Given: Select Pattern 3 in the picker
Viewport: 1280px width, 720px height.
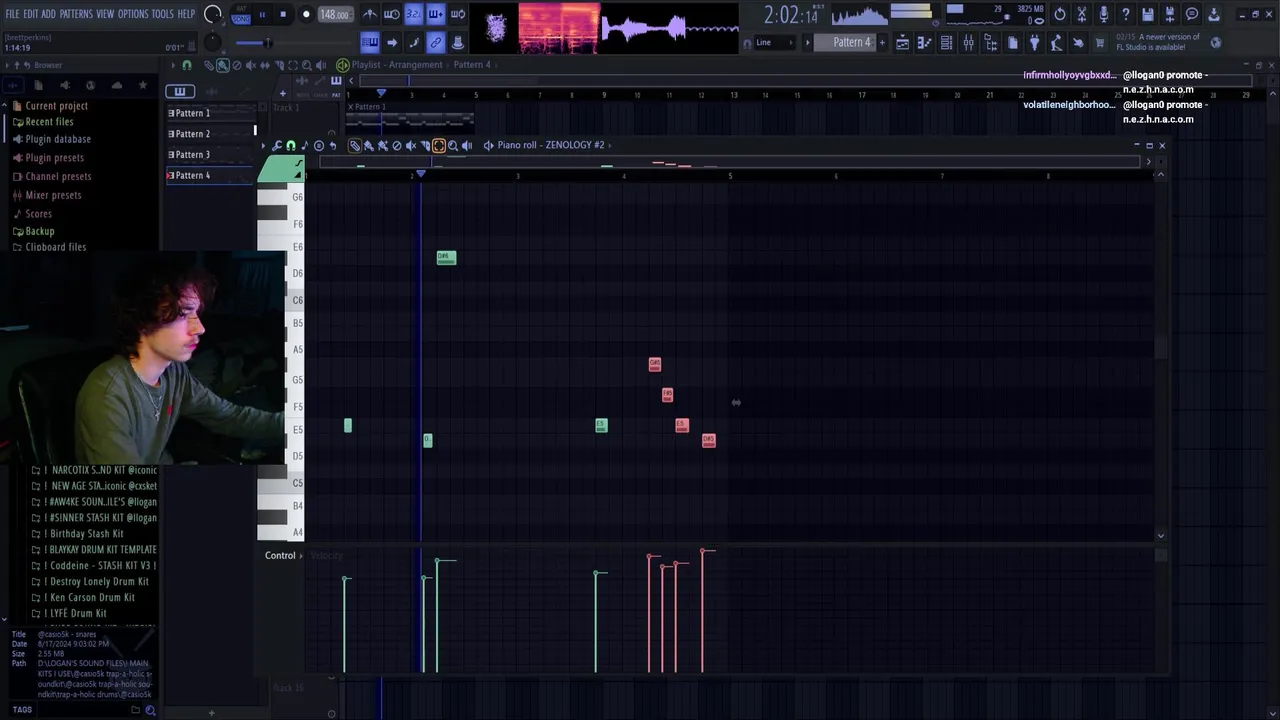Looking at the screenshot, I should click(210, 155).
